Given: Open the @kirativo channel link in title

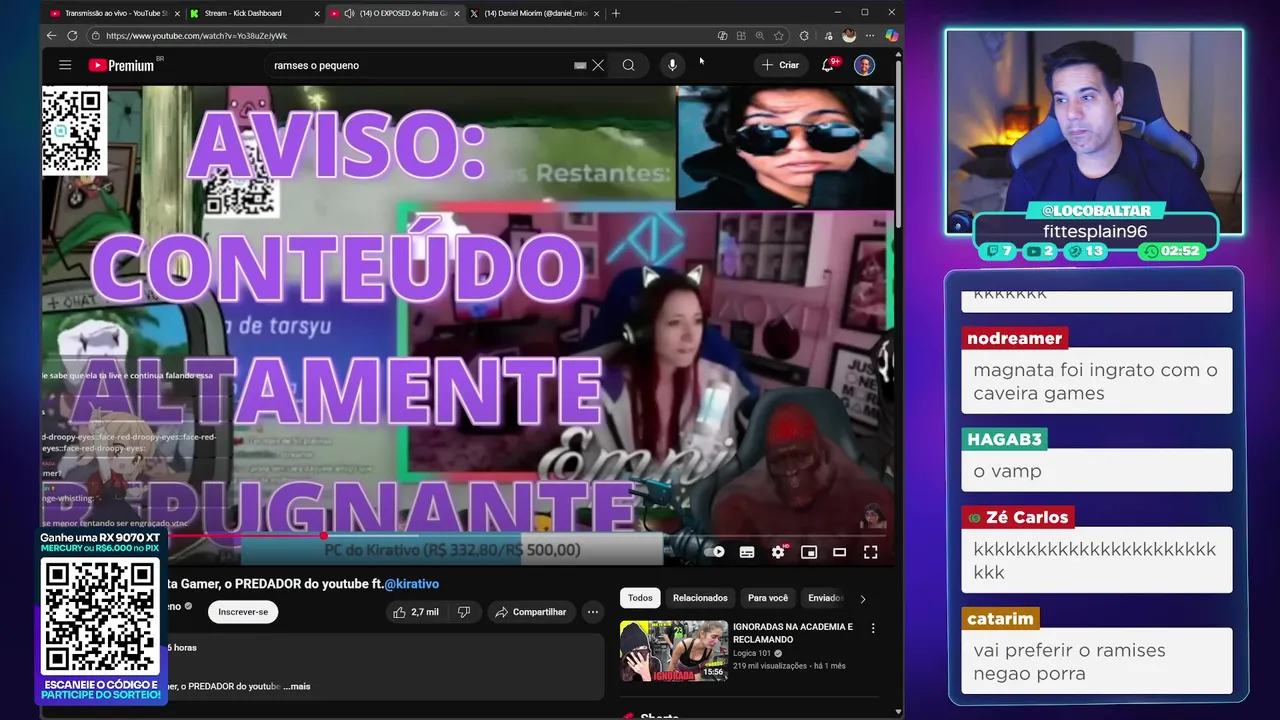Looking at the screenshot, I should (412, 584).
